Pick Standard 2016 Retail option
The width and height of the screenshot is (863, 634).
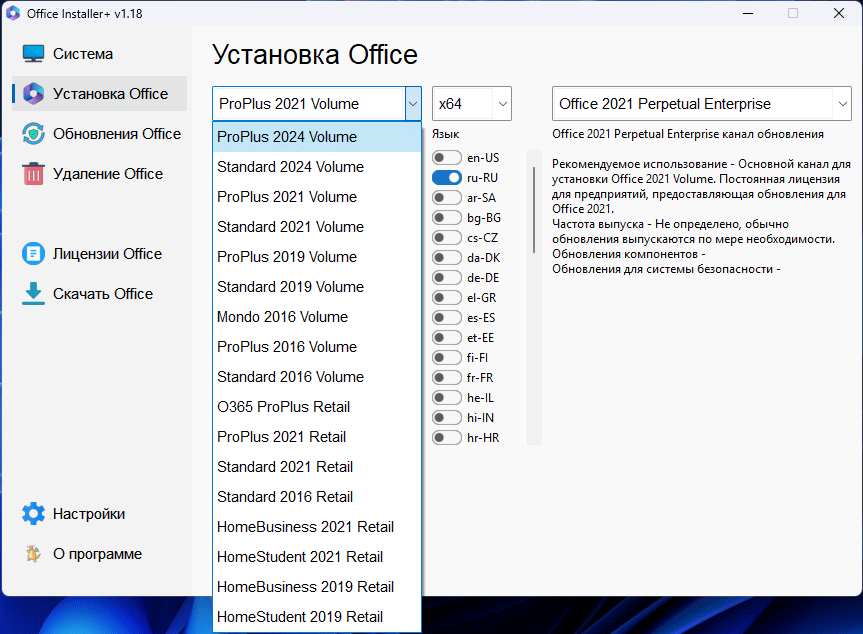tap(316, 497)
